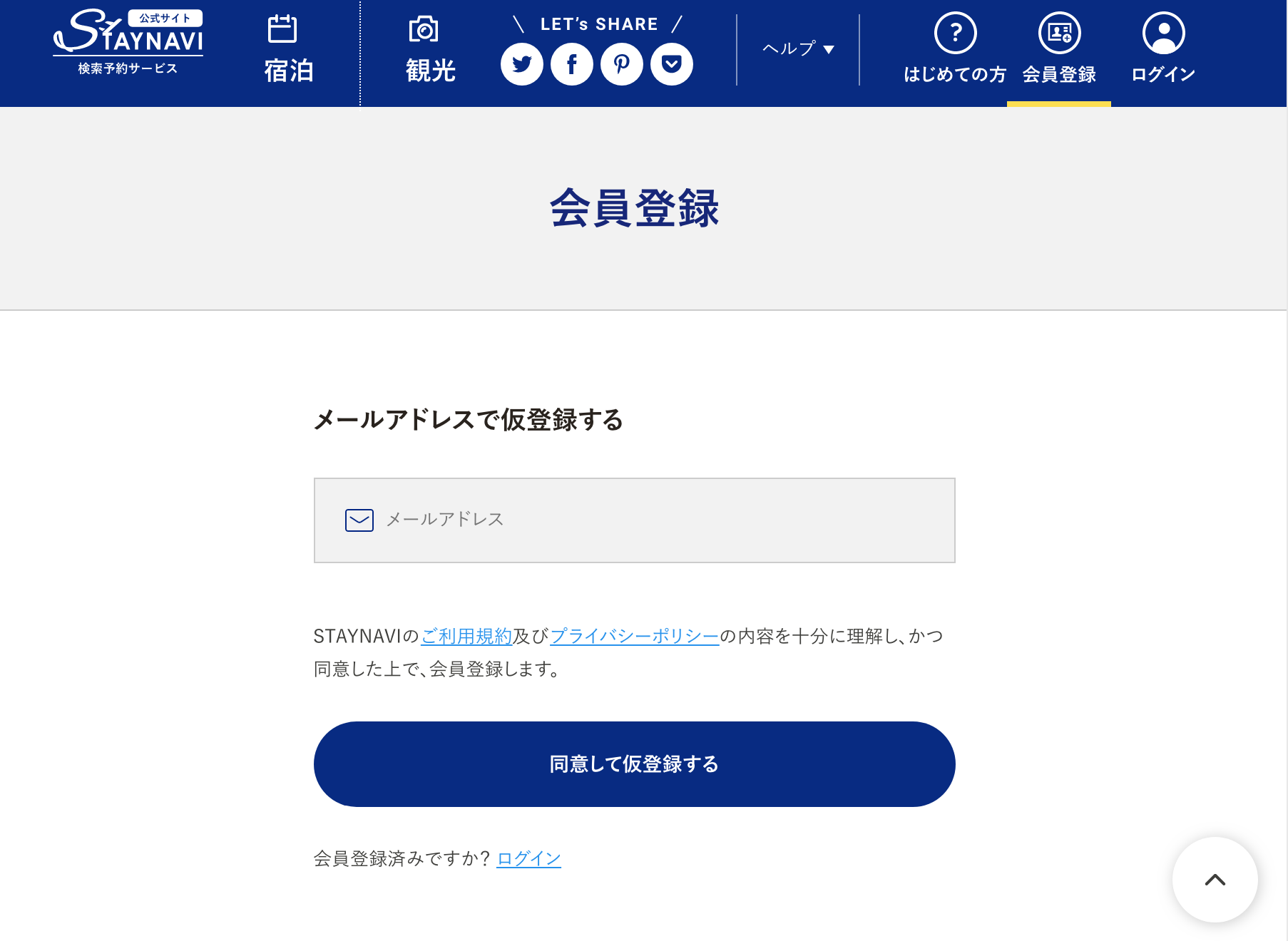Focus the メールアドレス input field

635,520
